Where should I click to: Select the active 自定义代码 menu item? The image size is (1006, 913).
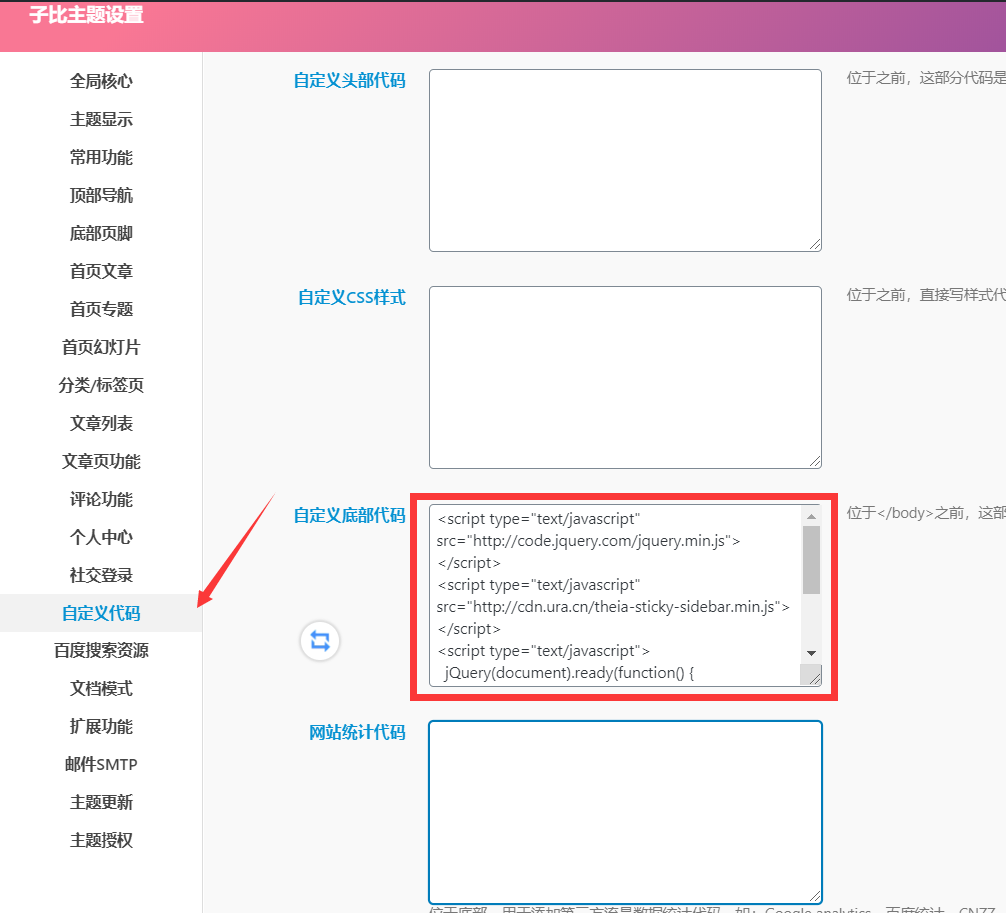coord(101,613)
